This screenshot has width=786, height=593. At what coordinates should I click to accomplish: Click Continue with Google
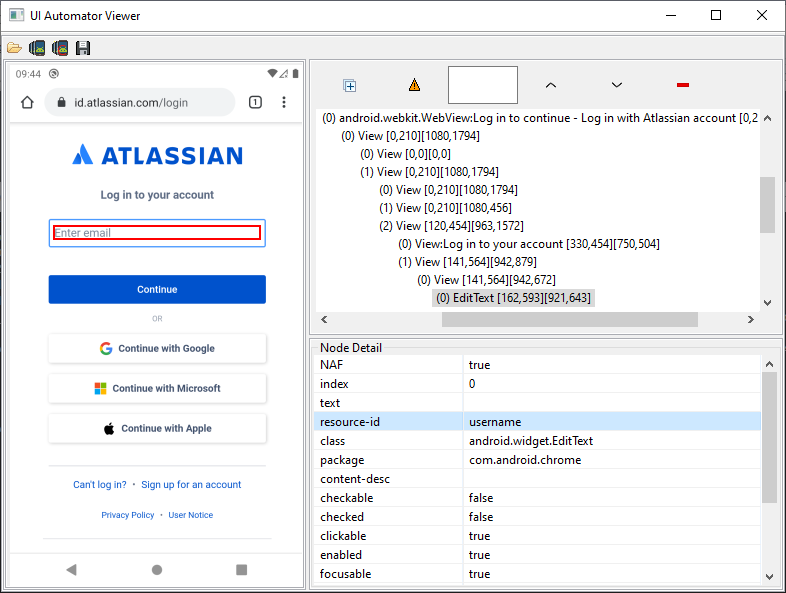pyautogui.click(x=157, y=348)
